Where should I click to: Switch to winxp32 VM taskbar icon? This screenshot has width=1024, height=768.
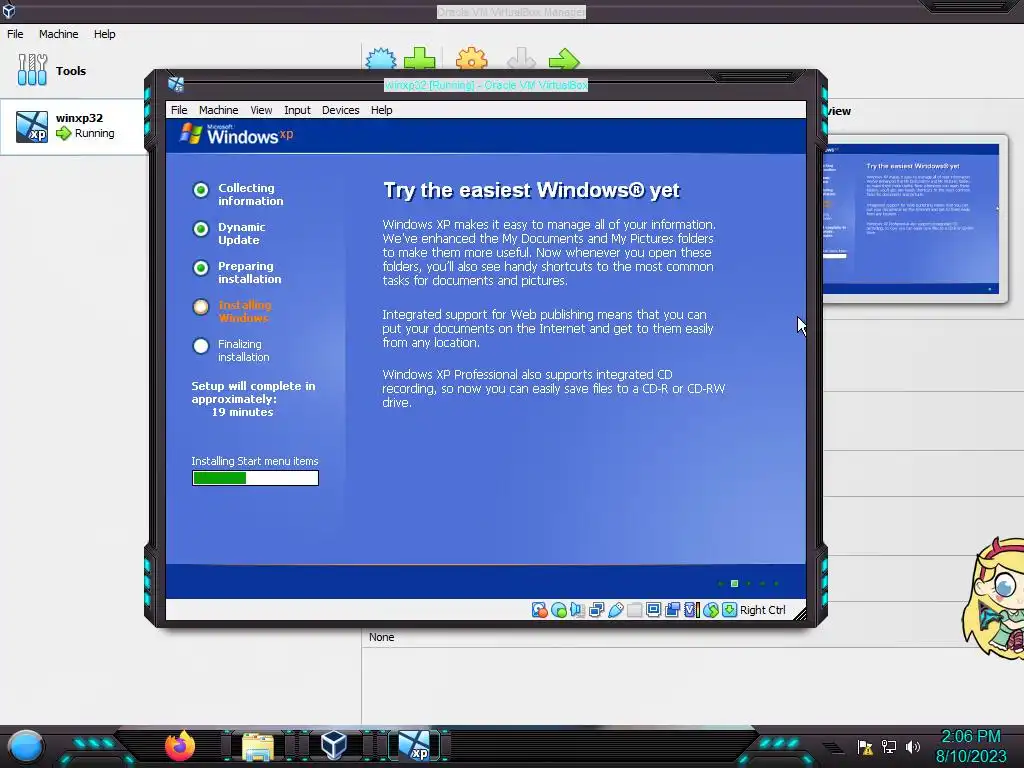point(414,746)
